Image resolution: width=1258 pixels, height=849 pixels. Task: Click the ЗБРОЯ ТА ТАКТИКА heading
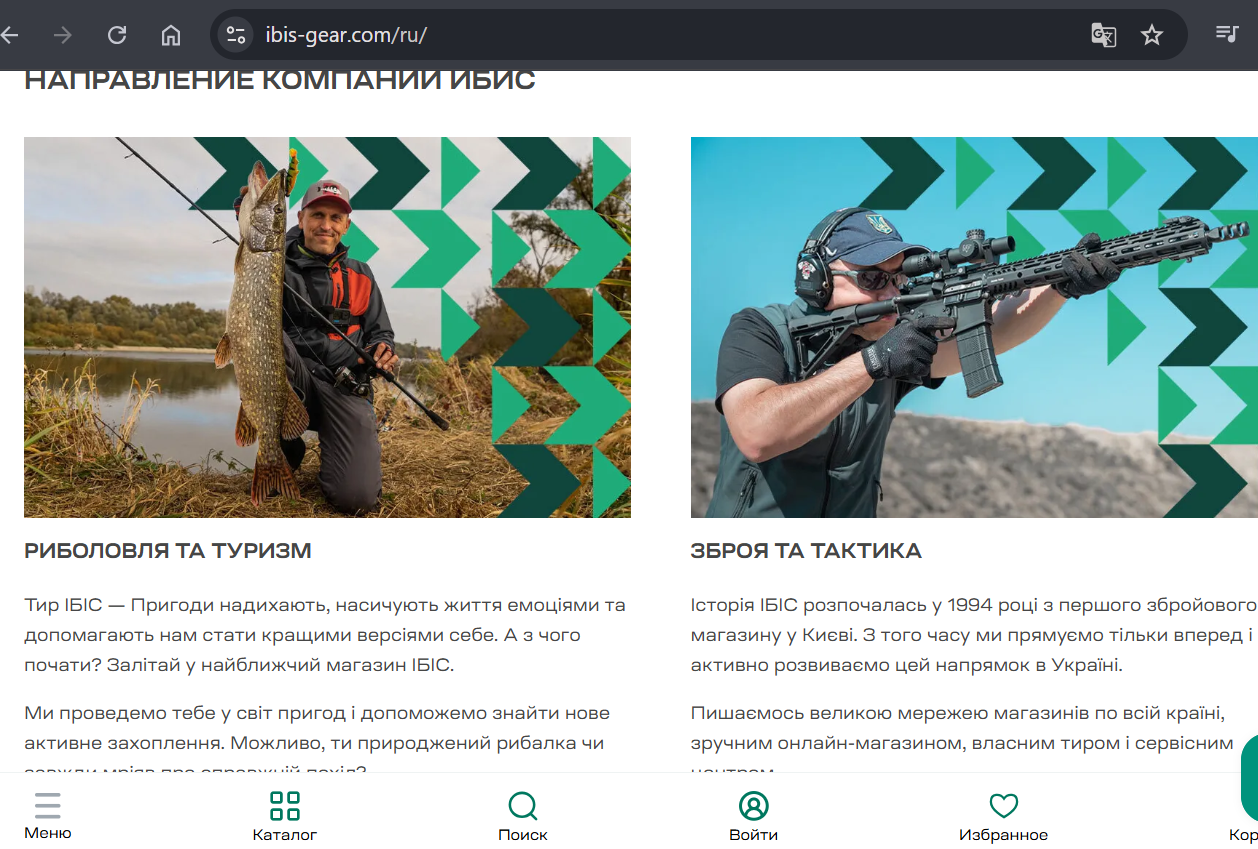tap(806, 551)
